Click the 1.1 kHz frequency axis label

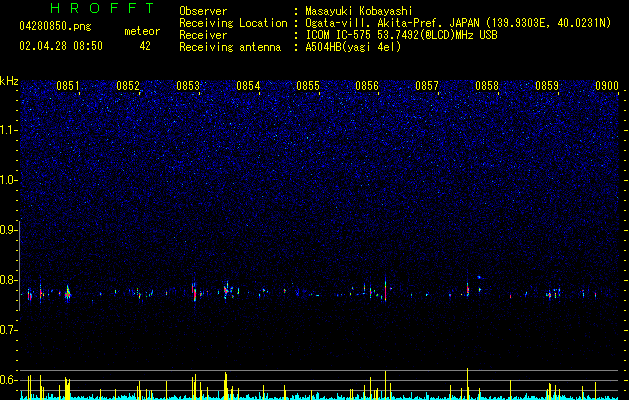pyautogui.click(x=9, y=130)
